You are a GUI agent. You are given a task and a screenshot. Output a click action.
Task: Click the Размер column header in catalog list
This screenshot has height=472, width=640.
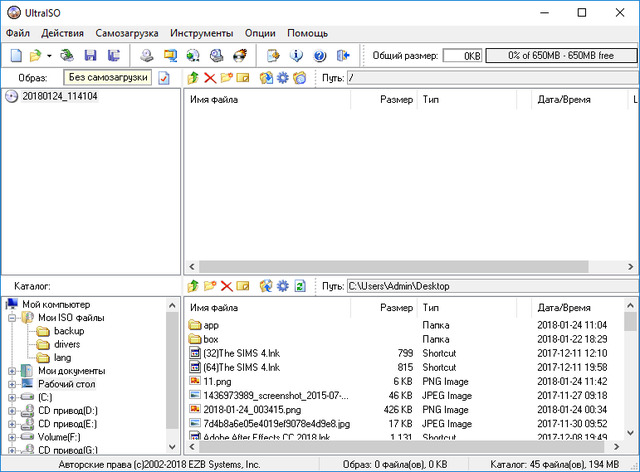coord(396,308)
